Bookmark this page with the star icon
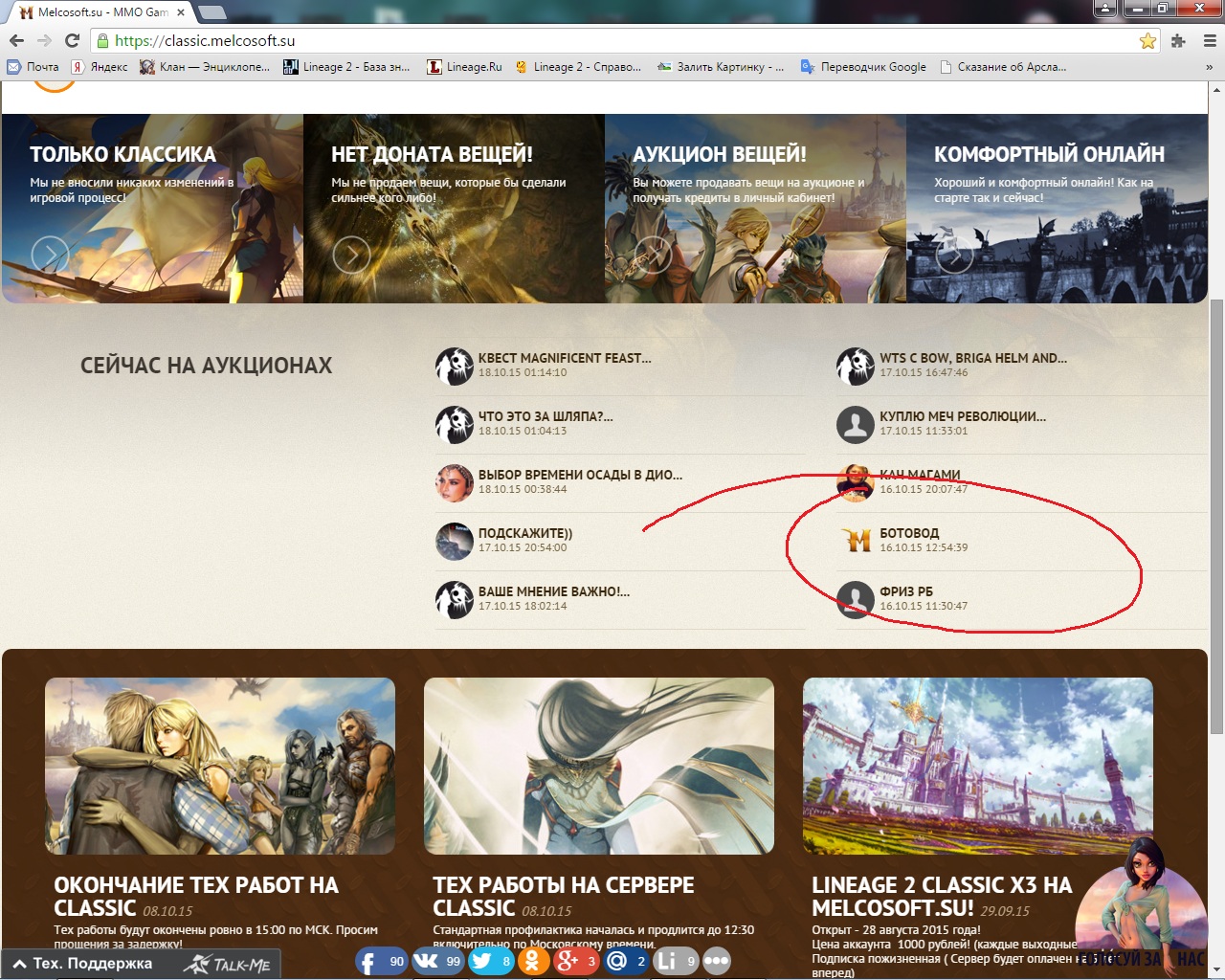1225x980 pixels. coord(1147,40)
